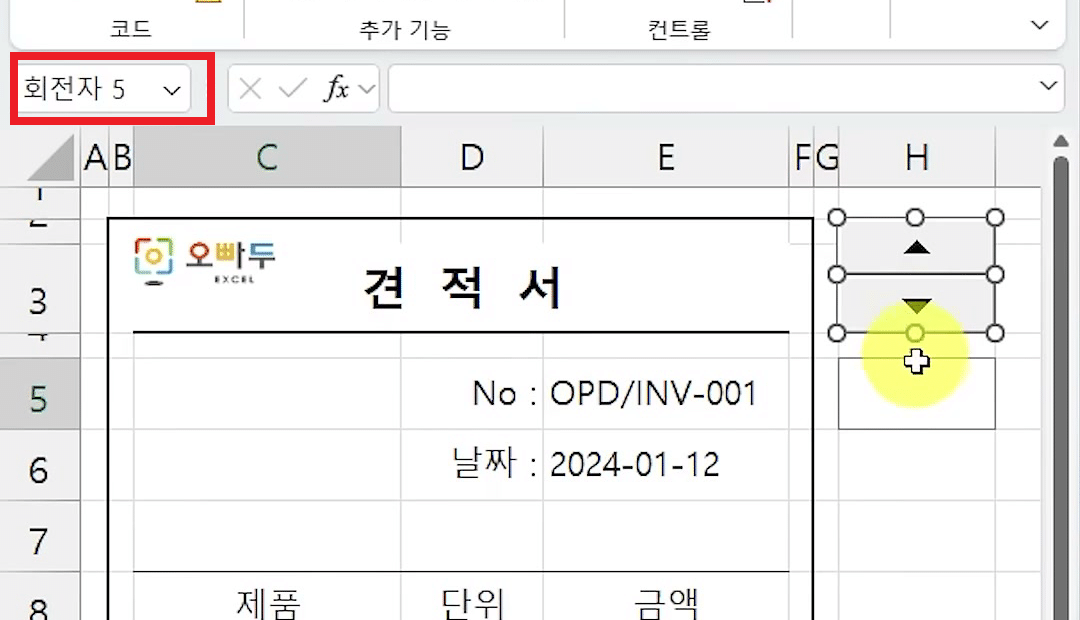This screenshot has width=1080, height=620.
Task: Click spin button down arrow
Action: 916,304
